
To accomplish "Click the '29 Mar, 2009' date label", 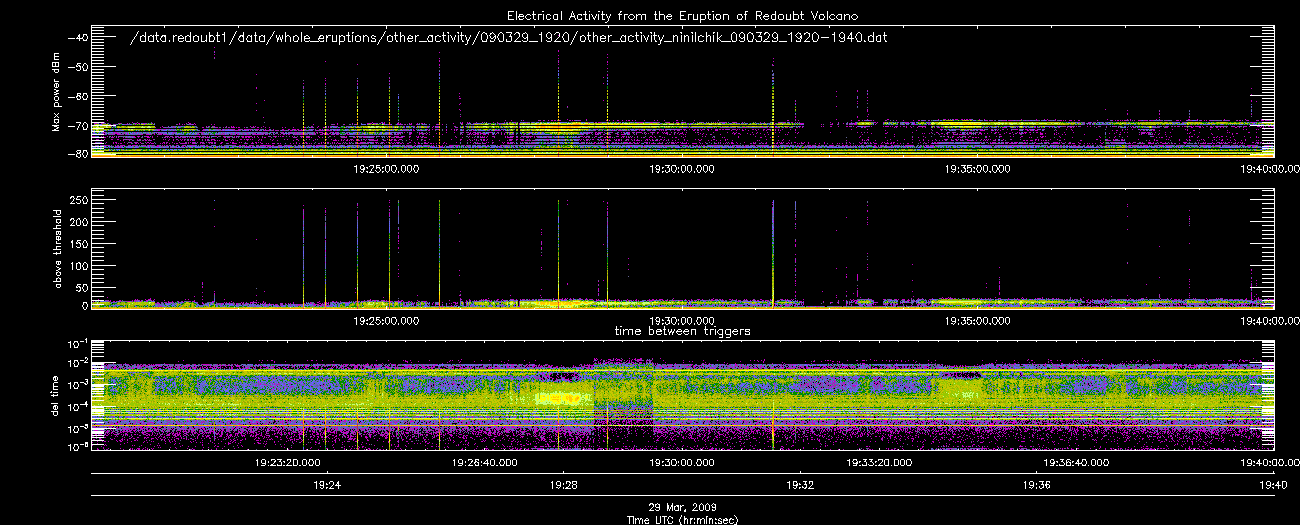I will [x=682, y=507].
